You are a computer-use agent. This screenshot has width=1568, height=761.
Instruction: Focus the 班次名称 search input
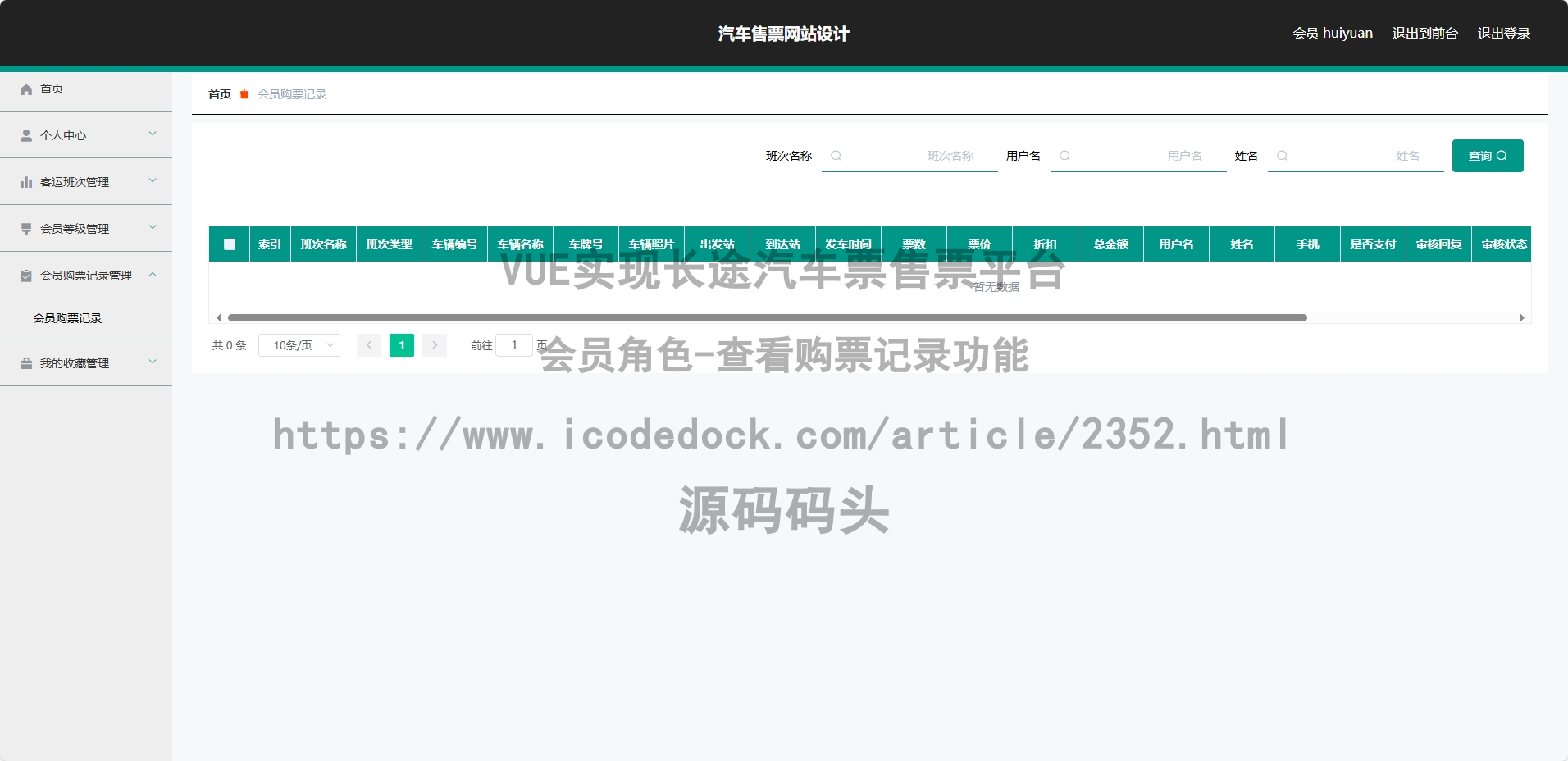[909, 156]
